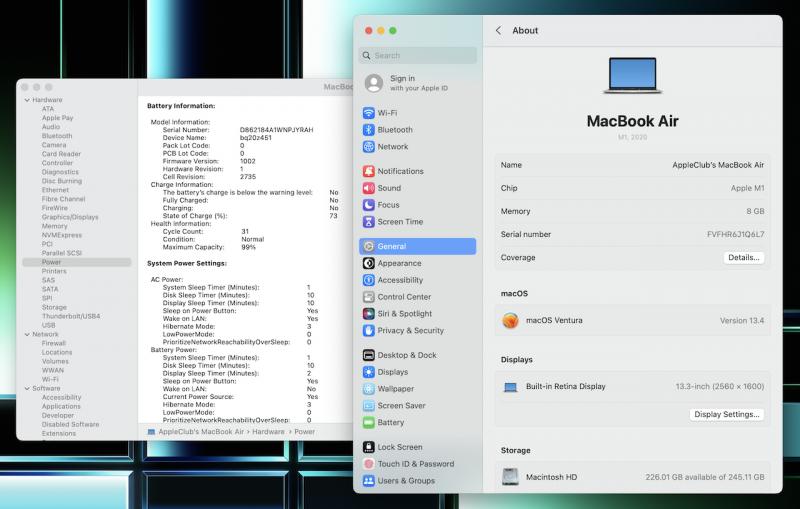This screenshot has height=509, width=800.
Task: Select General gear icon
Action: [x=368, y=246]
